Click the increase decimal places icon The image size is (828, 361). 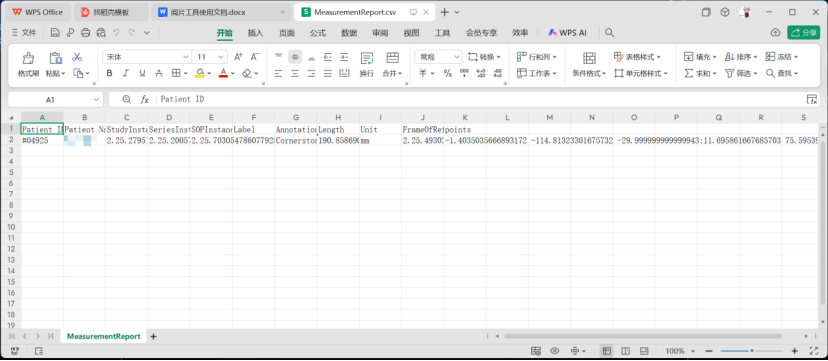481,73
